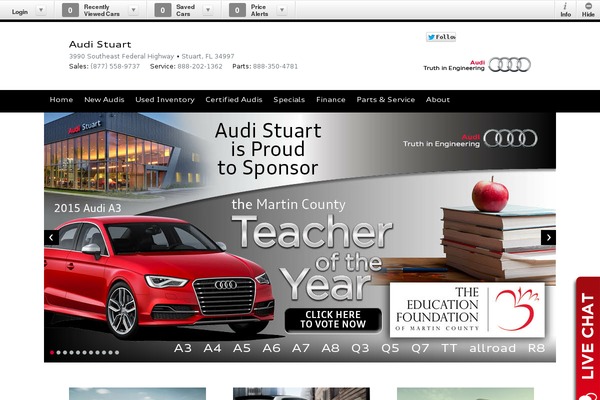Select the first red carousel dot
The width and height of the screenshot is (600, 400).
click(52, 353)
